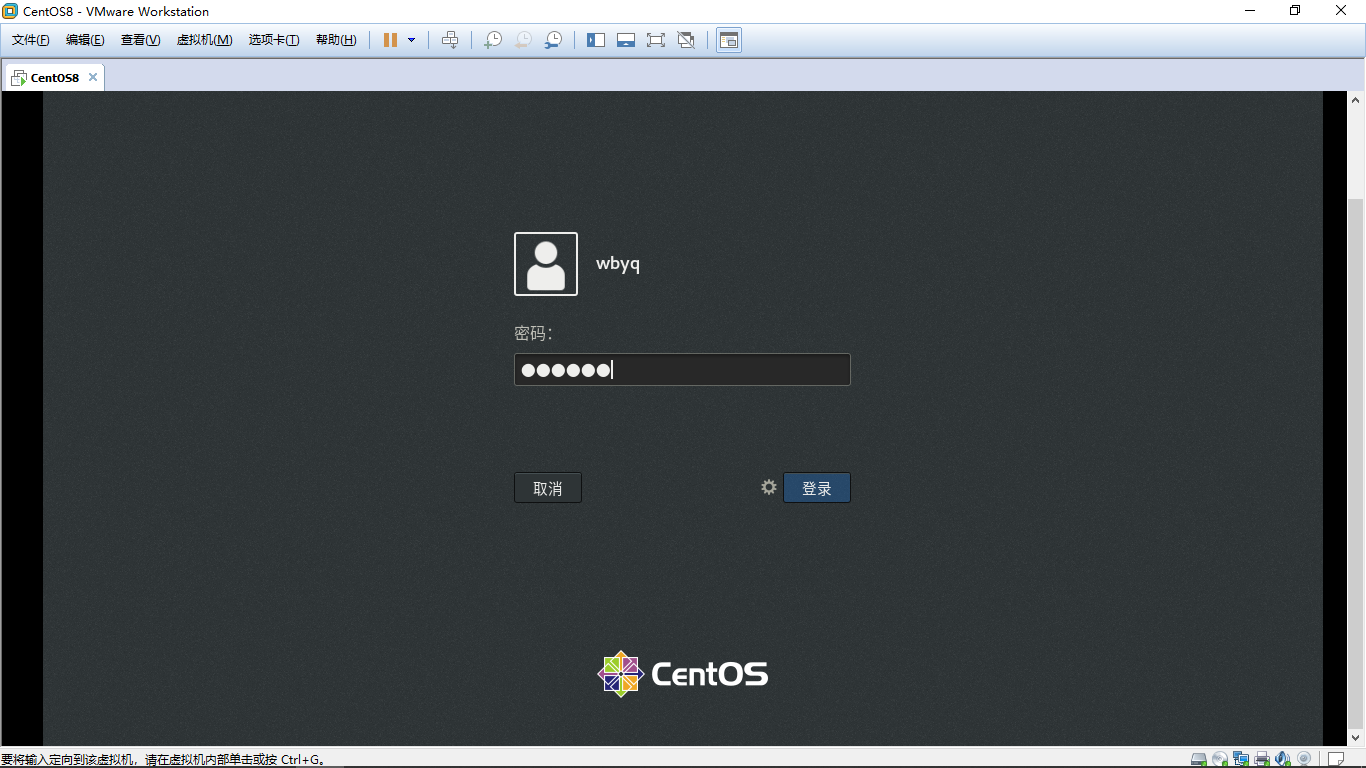
Task: Close the VMware Workstation window
Action: pos(1342,11)
